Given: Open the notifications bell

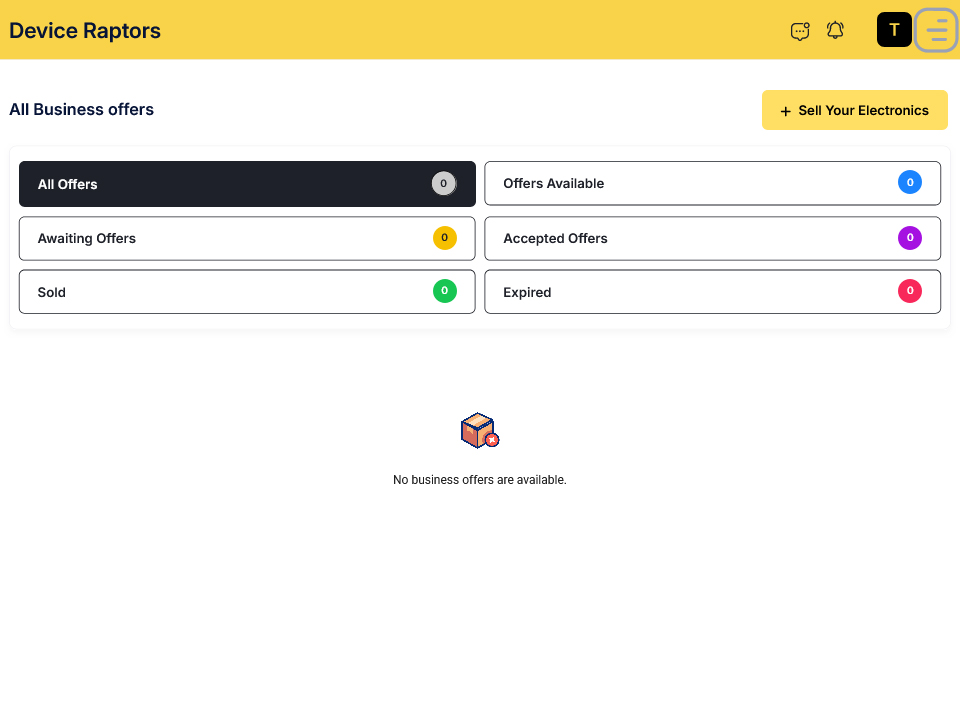Looking at the screenshot, I should [835, 31].
